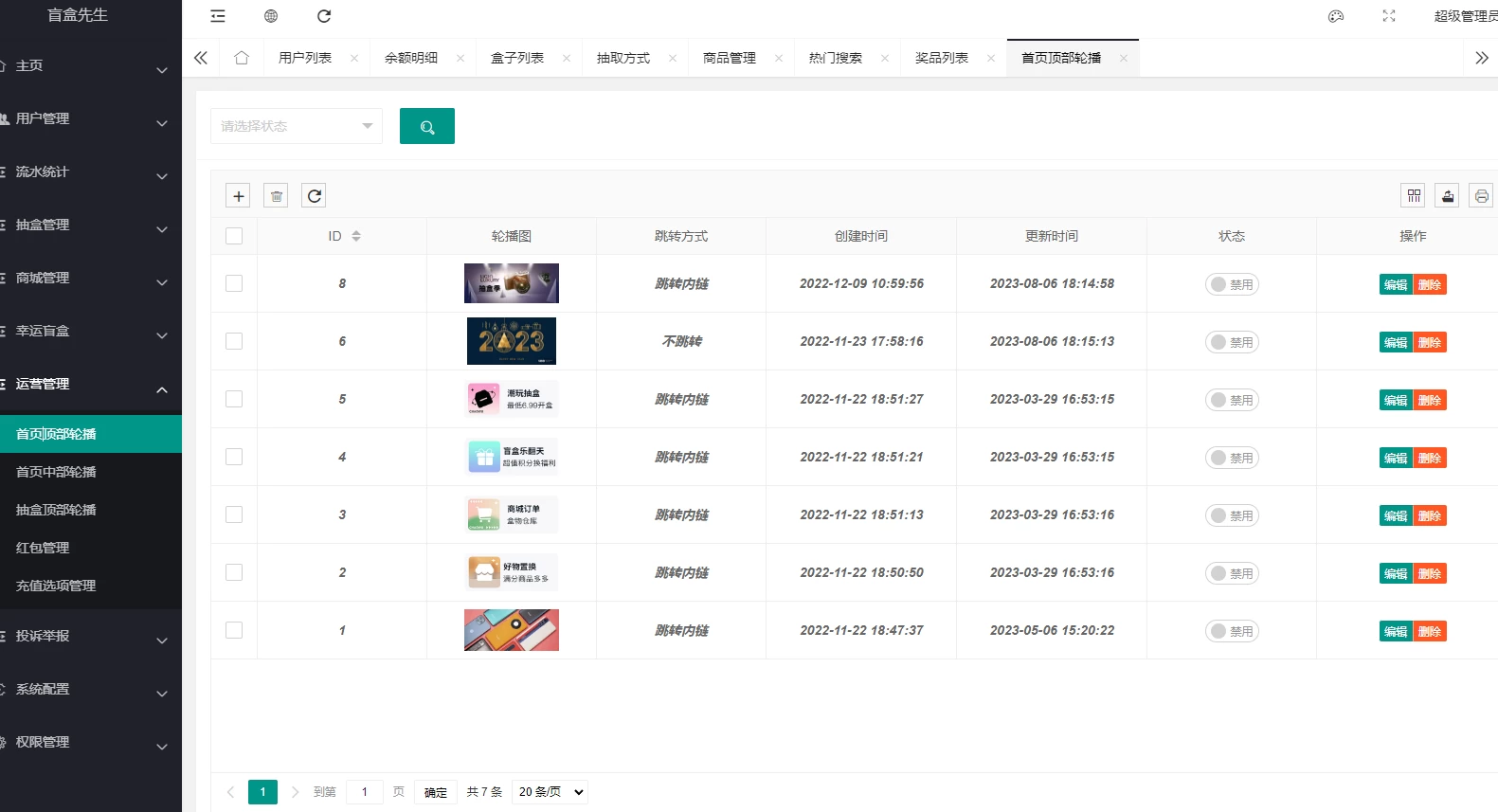
Task: Open the 请选择状态 status dropdown
Action: tap(296, 126)
